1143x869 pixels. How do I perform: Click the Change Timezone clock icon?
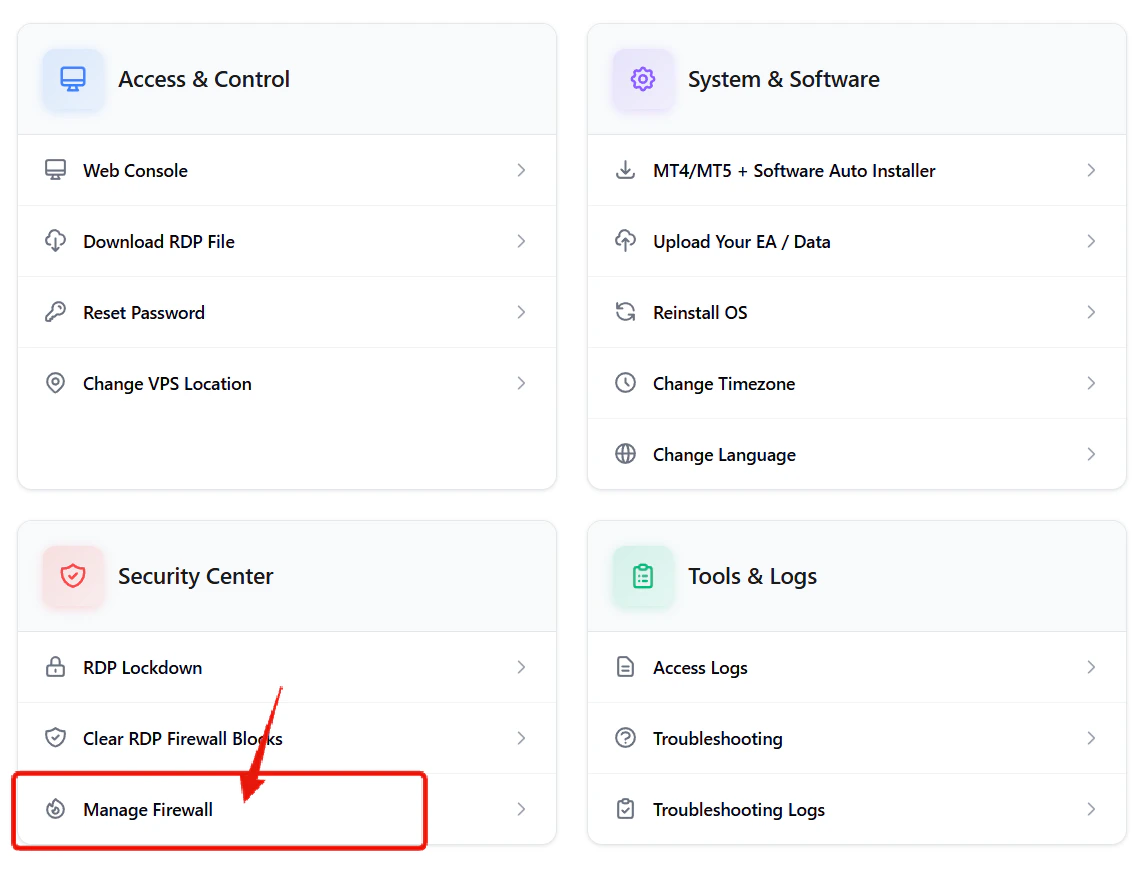point(625,383)
